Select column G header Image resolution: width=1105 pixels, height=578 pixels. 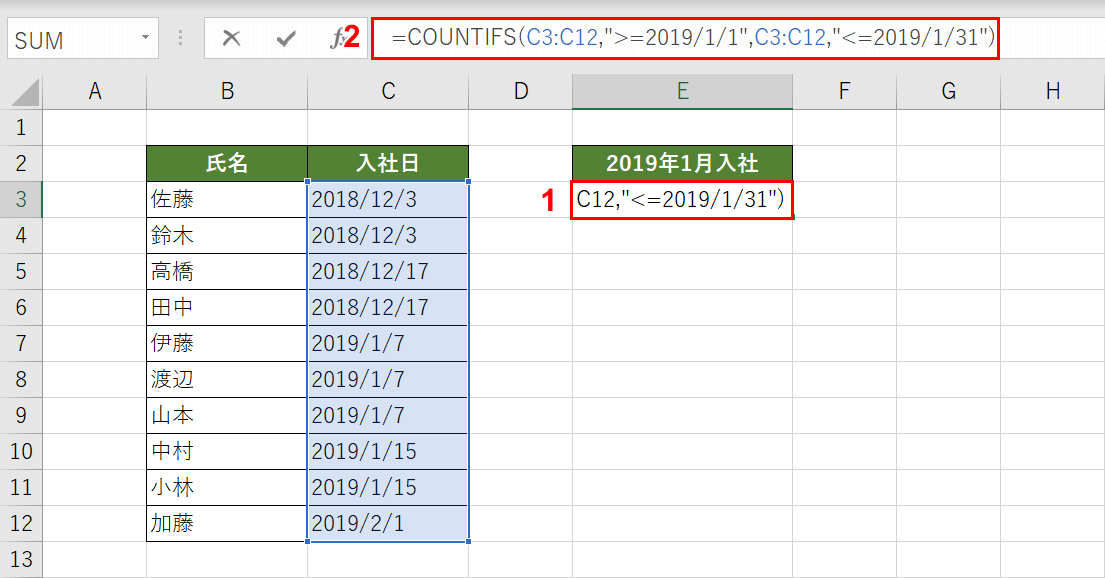click(x=949, y=92)
